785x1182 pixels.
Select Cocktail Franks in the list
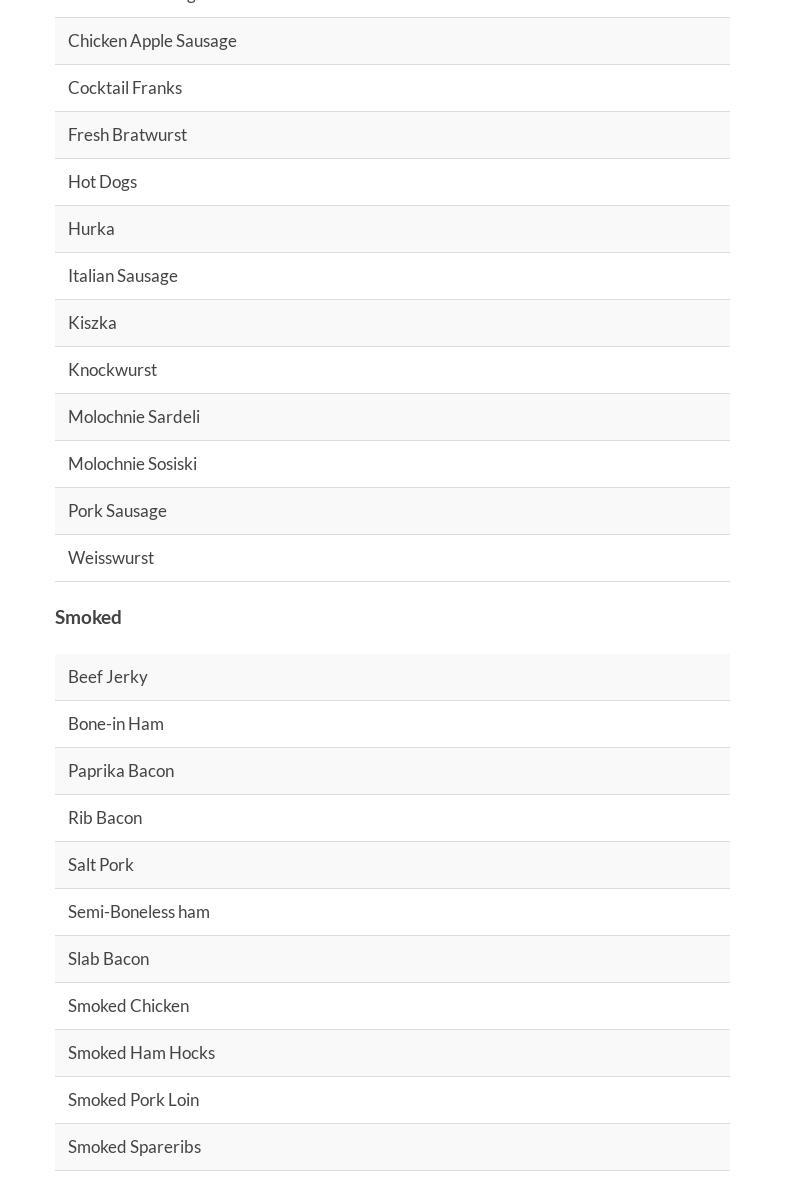coord(125,88)
